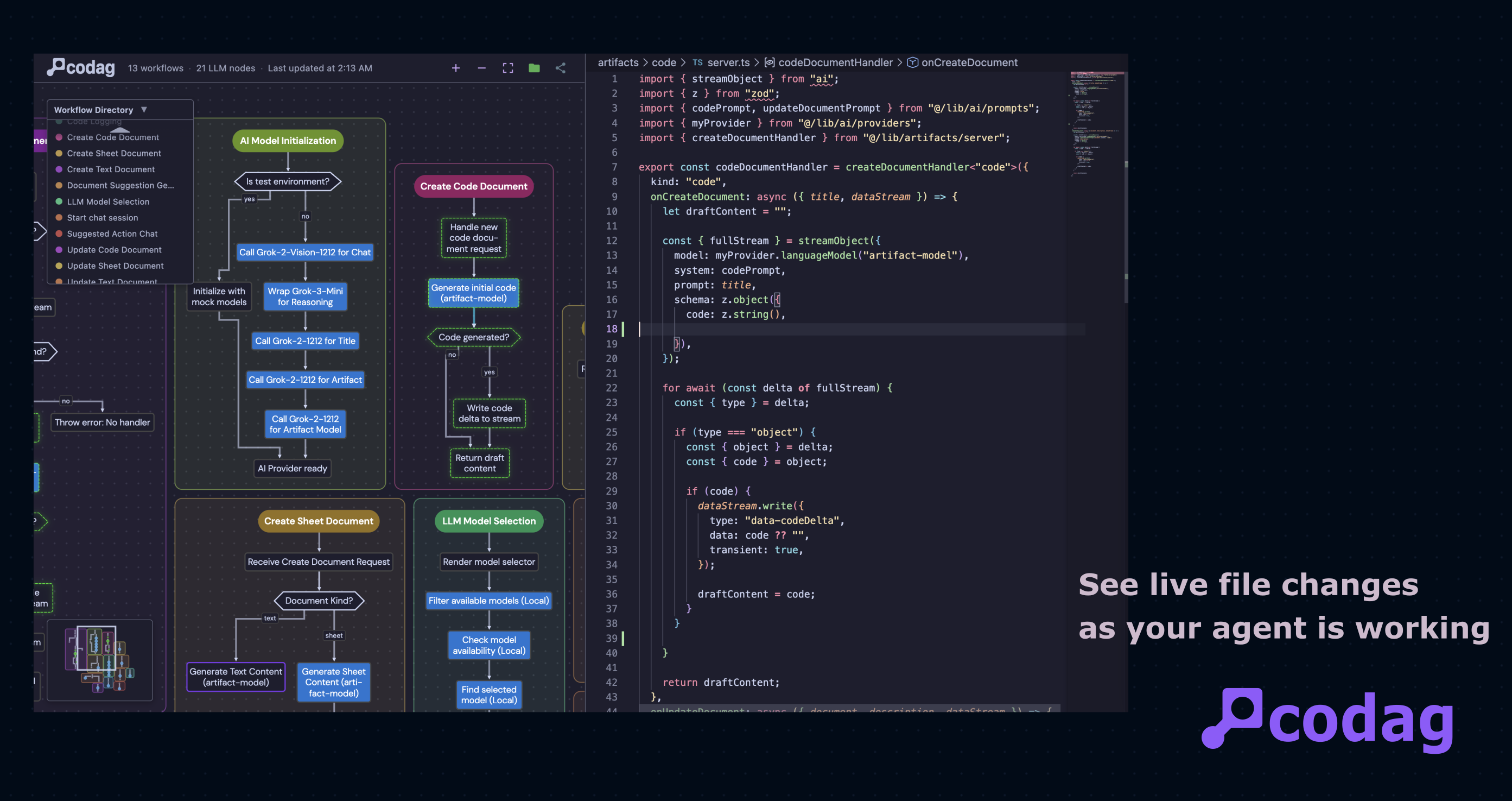Screen dimensions: 1512x801
Task: Click the codag logo in header
Action: pyautogui.click(x=81, y=67)
